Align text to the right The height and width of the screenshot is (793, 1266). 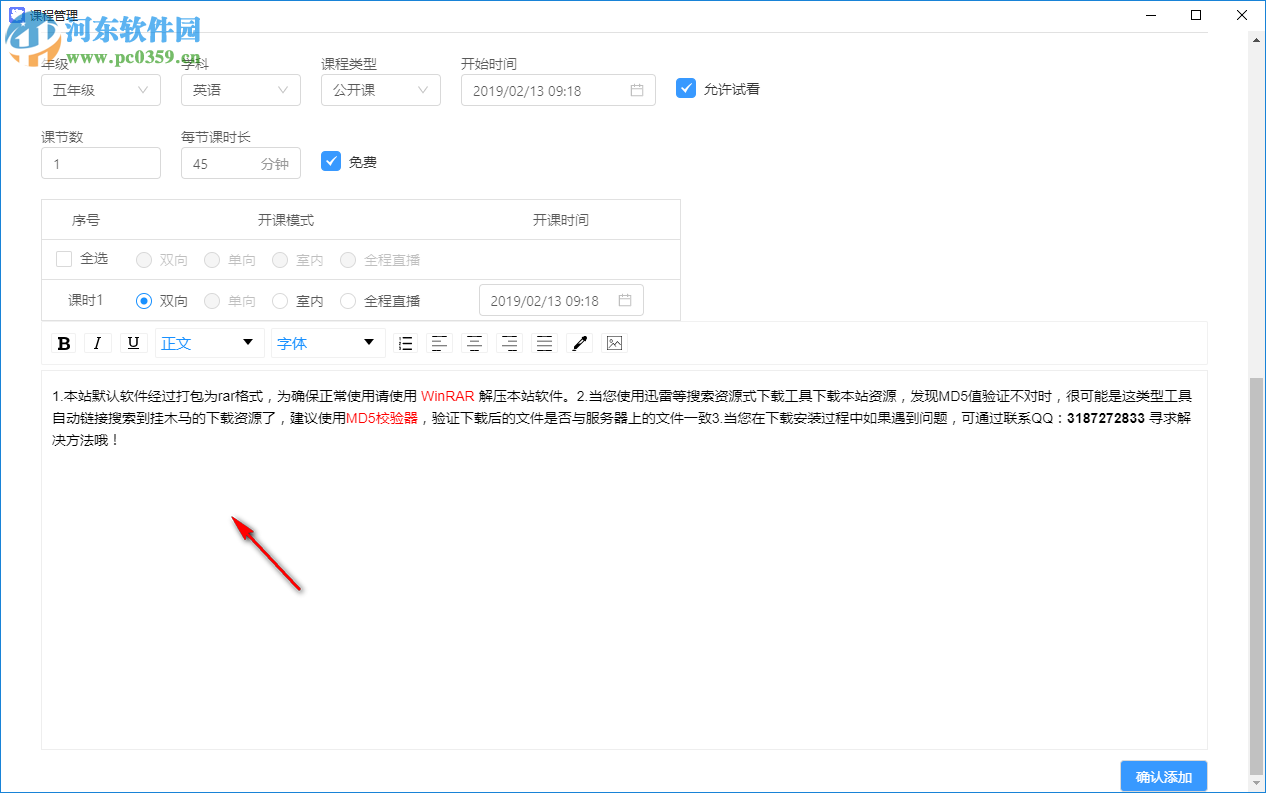pos(509,343)
